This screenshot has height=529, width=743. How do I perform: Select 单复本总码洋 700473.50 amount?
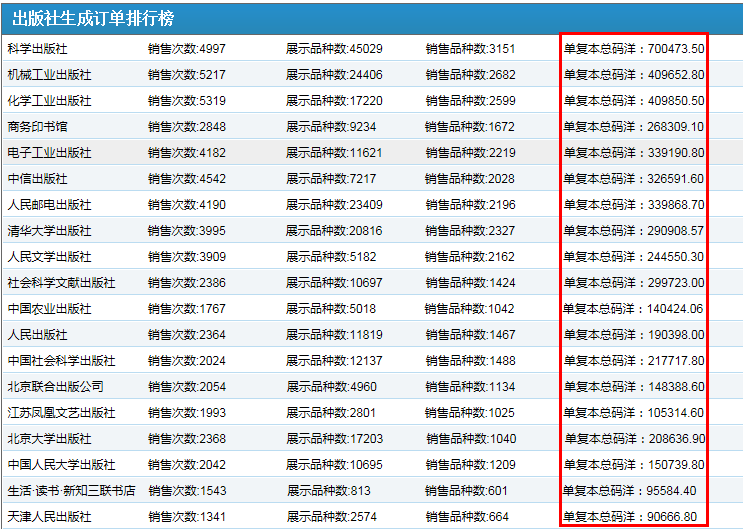tap(634, 49)
